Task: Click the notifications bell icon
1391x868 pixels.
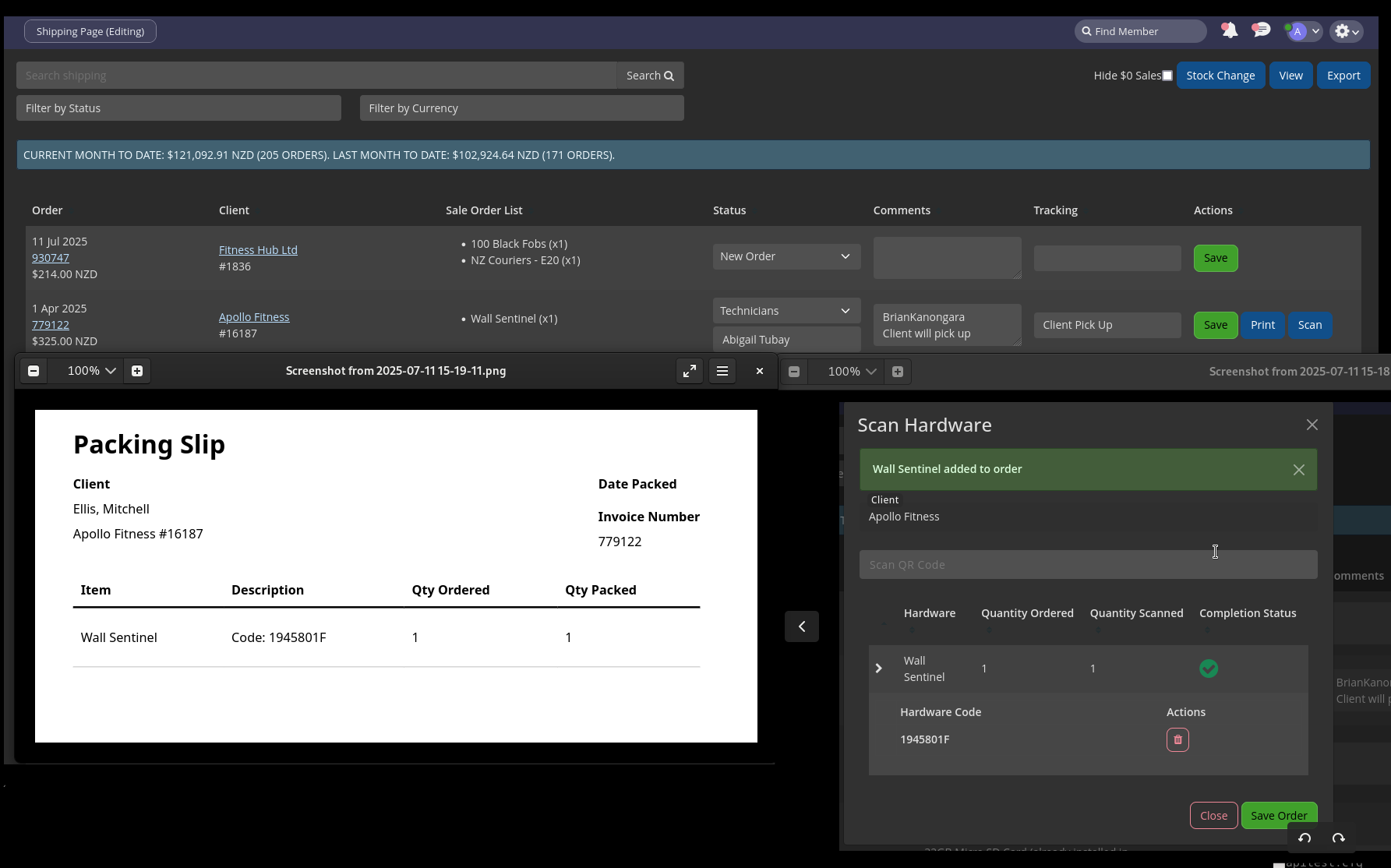Action: (1229, 30)
